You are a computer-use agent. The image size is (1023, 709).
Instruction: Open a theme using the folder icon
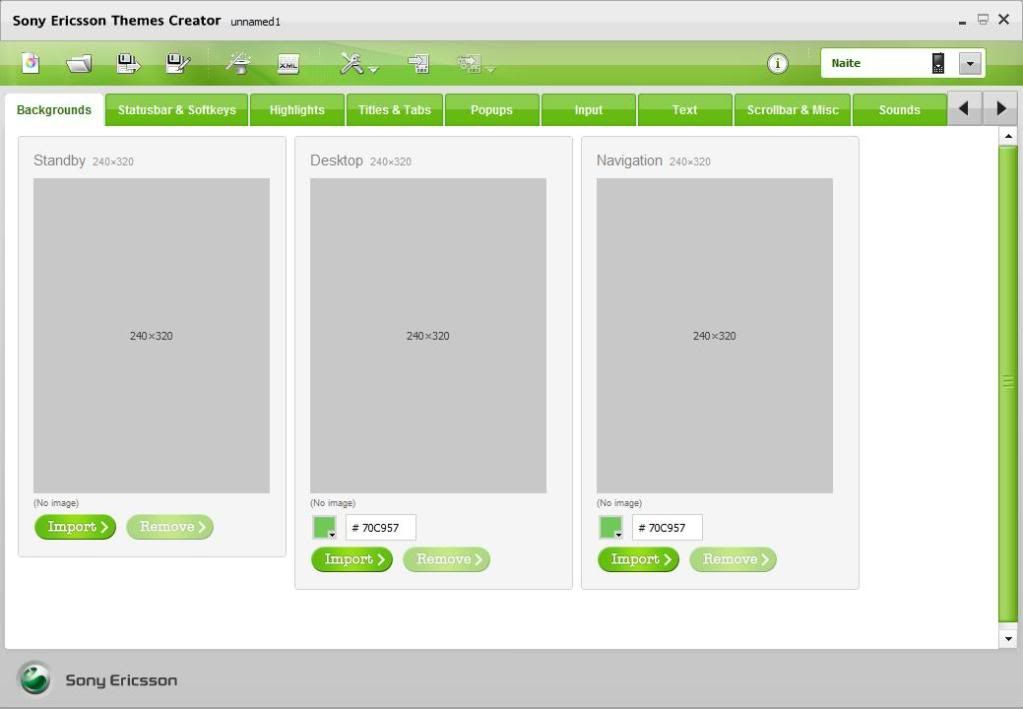[x=79, y=64]
